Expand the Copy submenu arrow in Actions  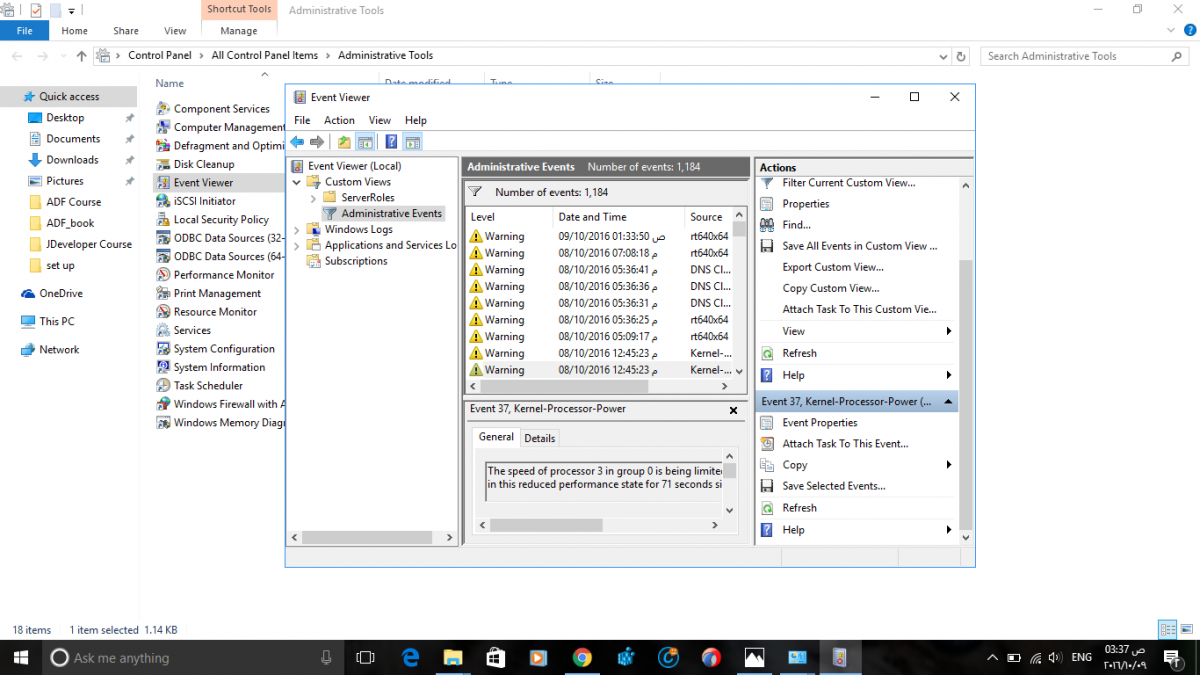[948, 465]
